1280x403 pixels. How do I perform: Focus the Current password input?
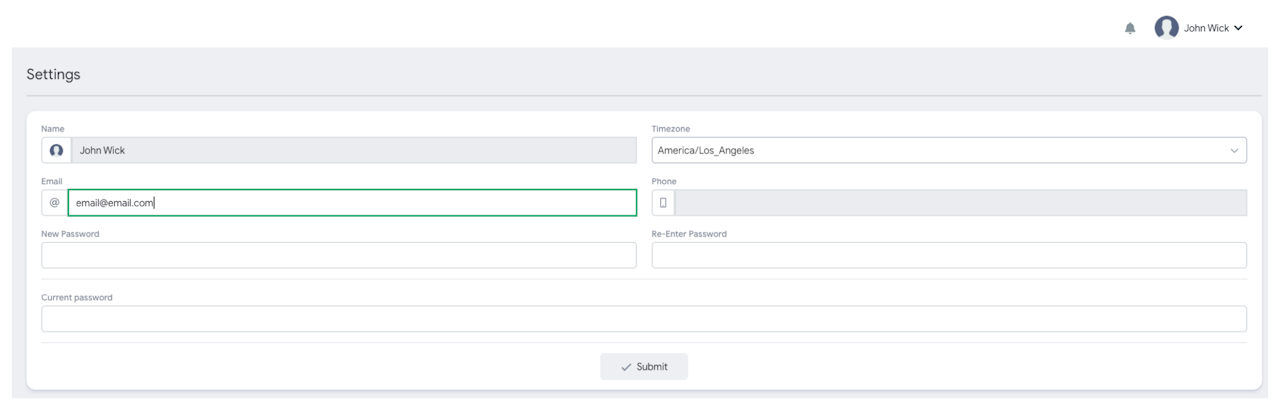pos(644,319)
